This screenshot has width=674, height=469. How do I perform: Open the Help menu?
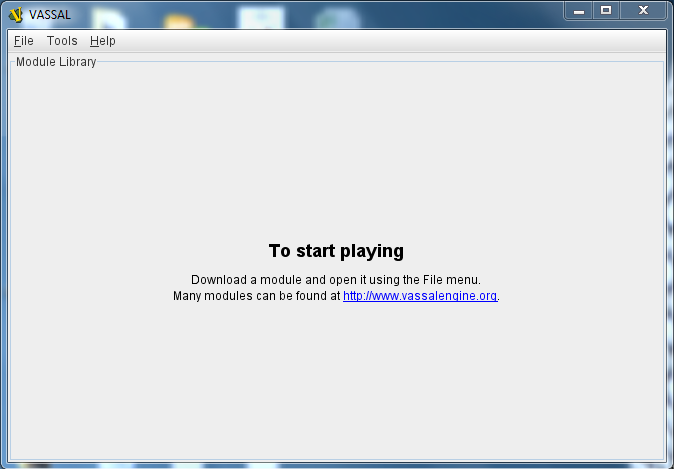coord(102,41)
